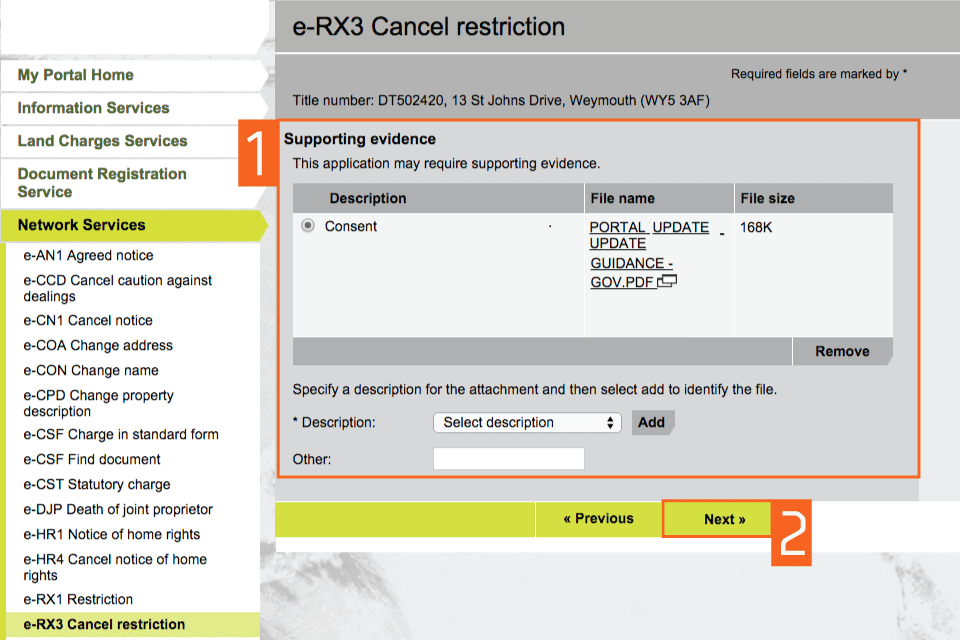Viewport: 960px width, 640px height.
Task: Open e-COA Change address service
Action: click(98, 346)
